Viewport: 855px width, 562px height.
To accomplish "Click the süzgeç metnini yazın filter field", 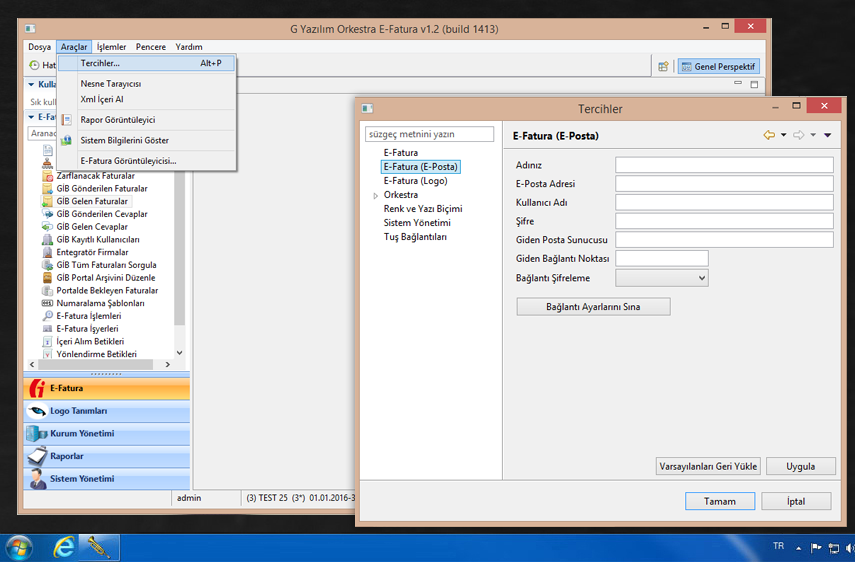I will coord(429,134).
